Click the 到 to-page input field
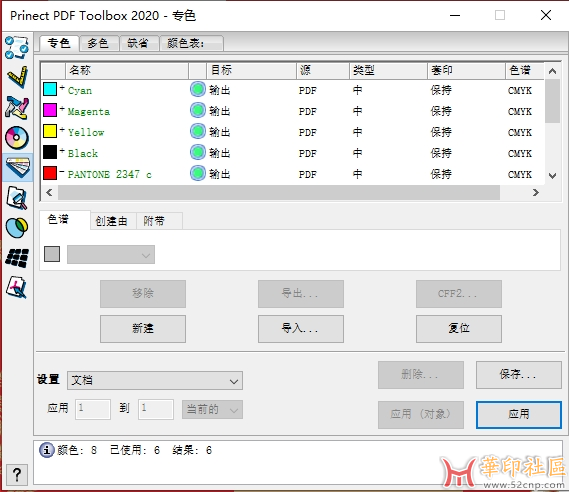 (x=156, y=410)
